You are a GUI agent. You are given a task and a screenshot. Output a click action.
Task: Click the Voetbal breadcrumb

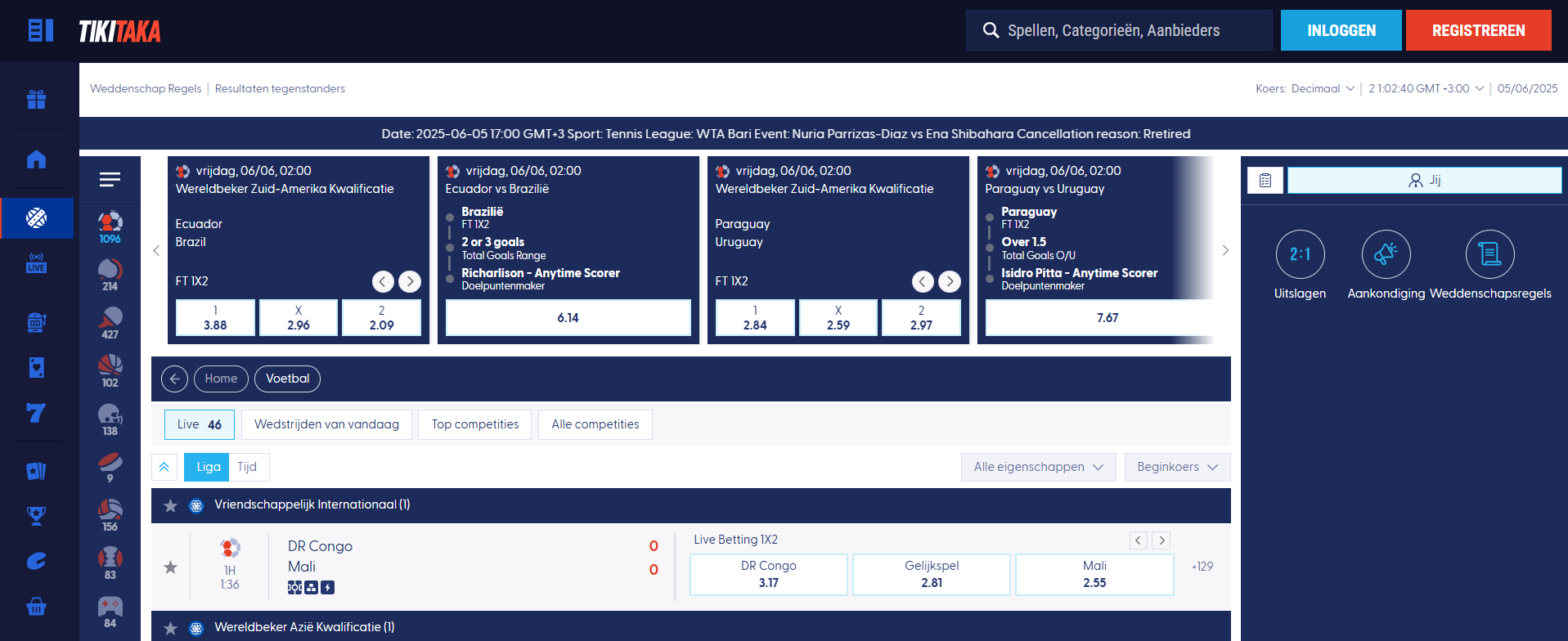287,379
